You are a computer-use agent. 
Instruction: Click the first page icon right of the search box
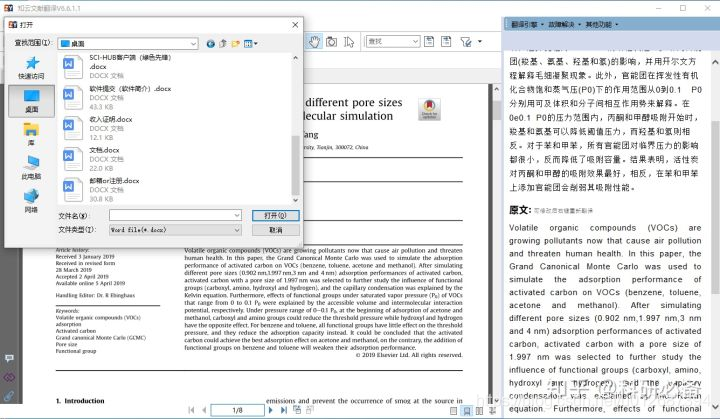429,41
